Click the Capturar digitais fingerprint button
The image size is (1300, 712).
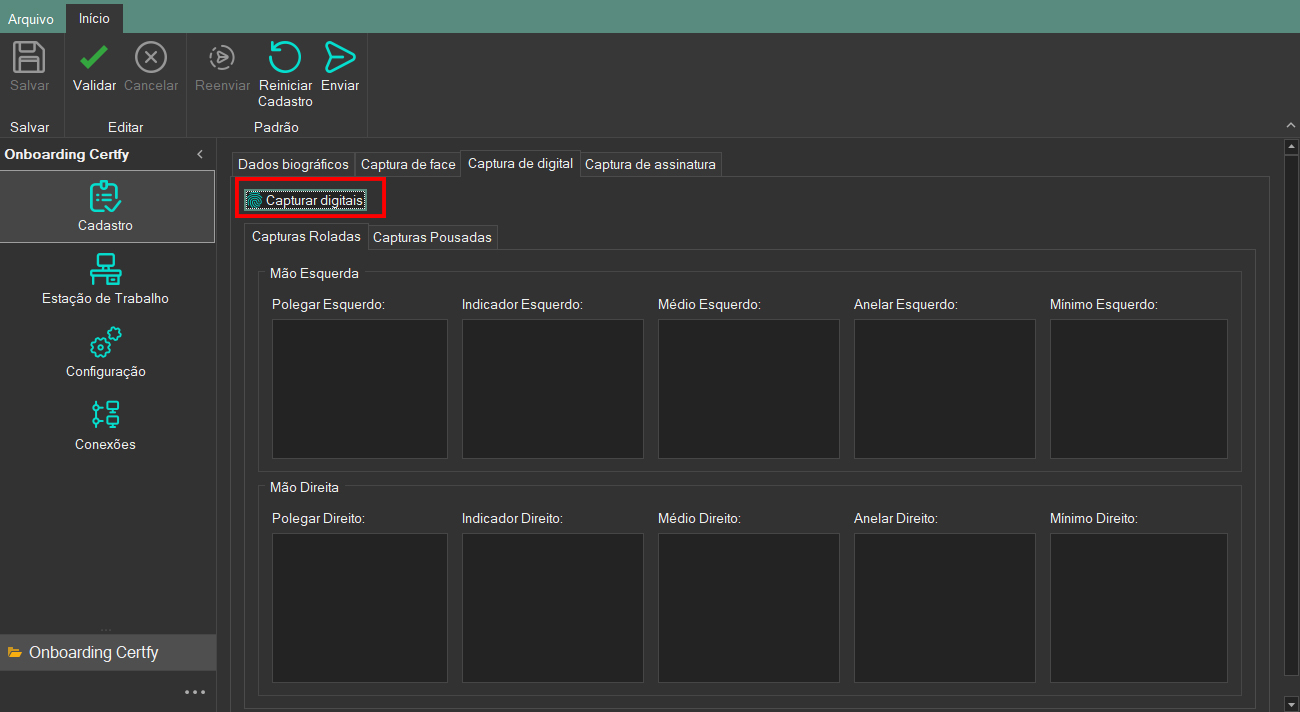click(x=305, y=201)
